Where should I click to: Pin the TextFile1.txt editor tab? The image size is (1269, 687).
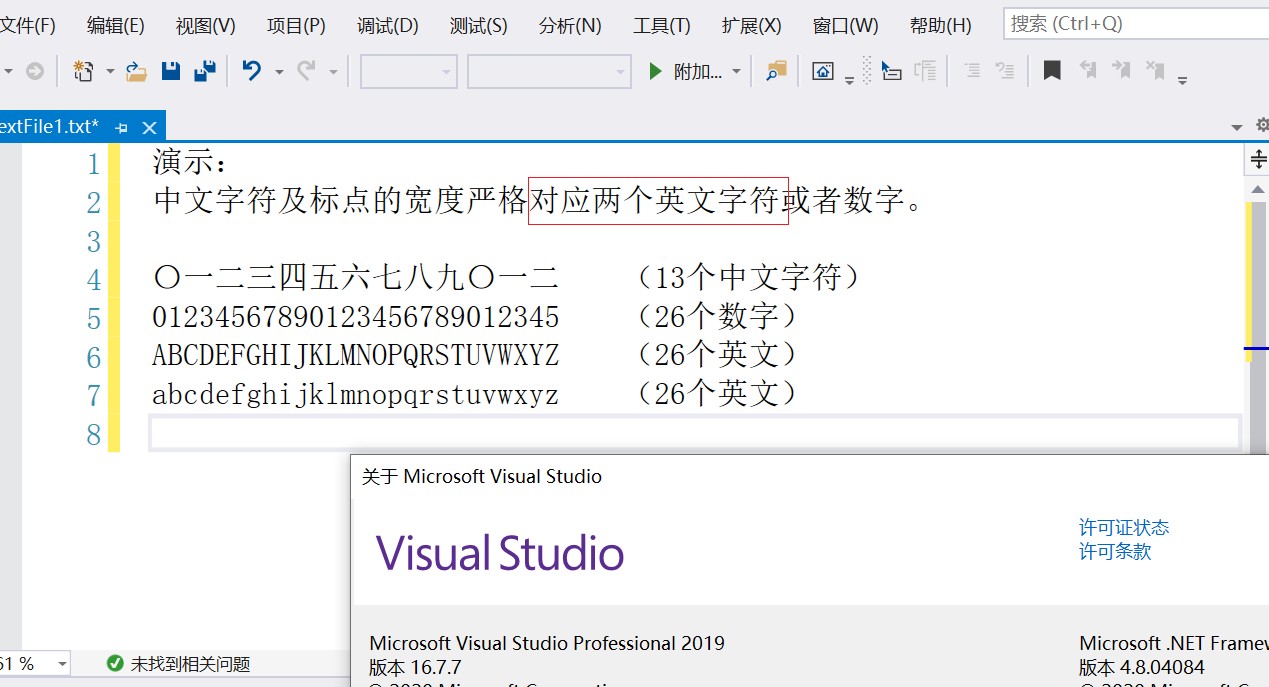click(x=120, y=127)
